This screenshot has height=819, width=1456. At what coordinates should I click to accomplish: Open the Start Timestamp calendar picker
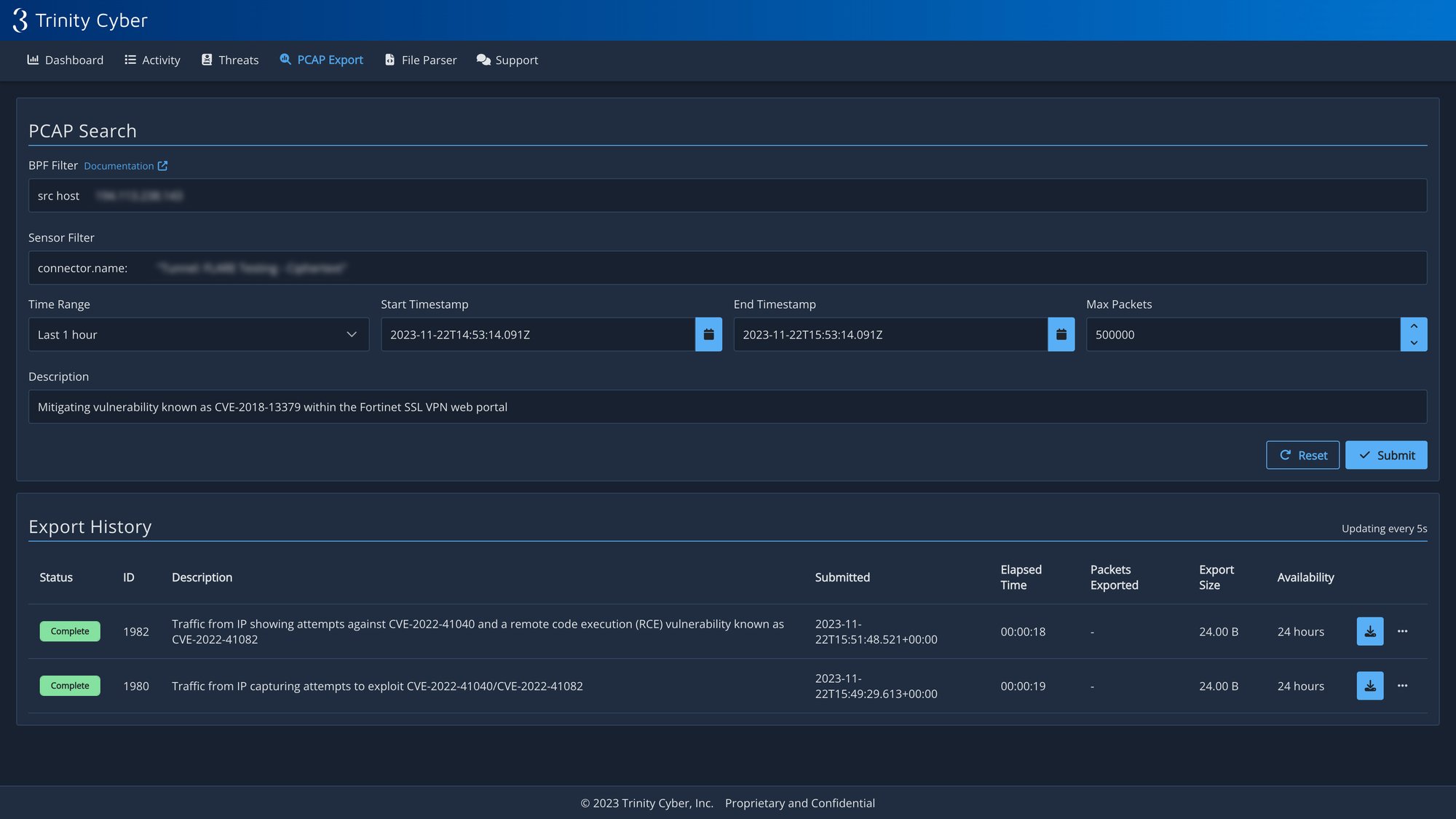coord(708,334)
